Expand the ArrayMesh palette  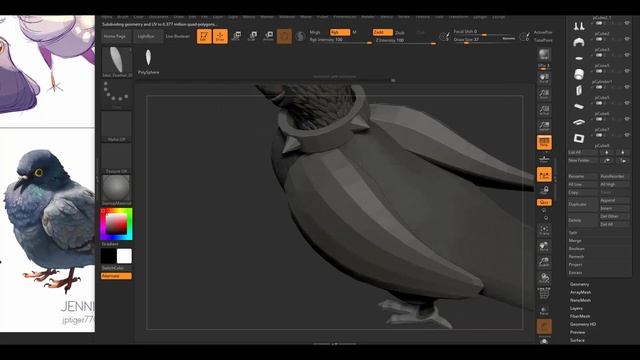click(580, 292)
